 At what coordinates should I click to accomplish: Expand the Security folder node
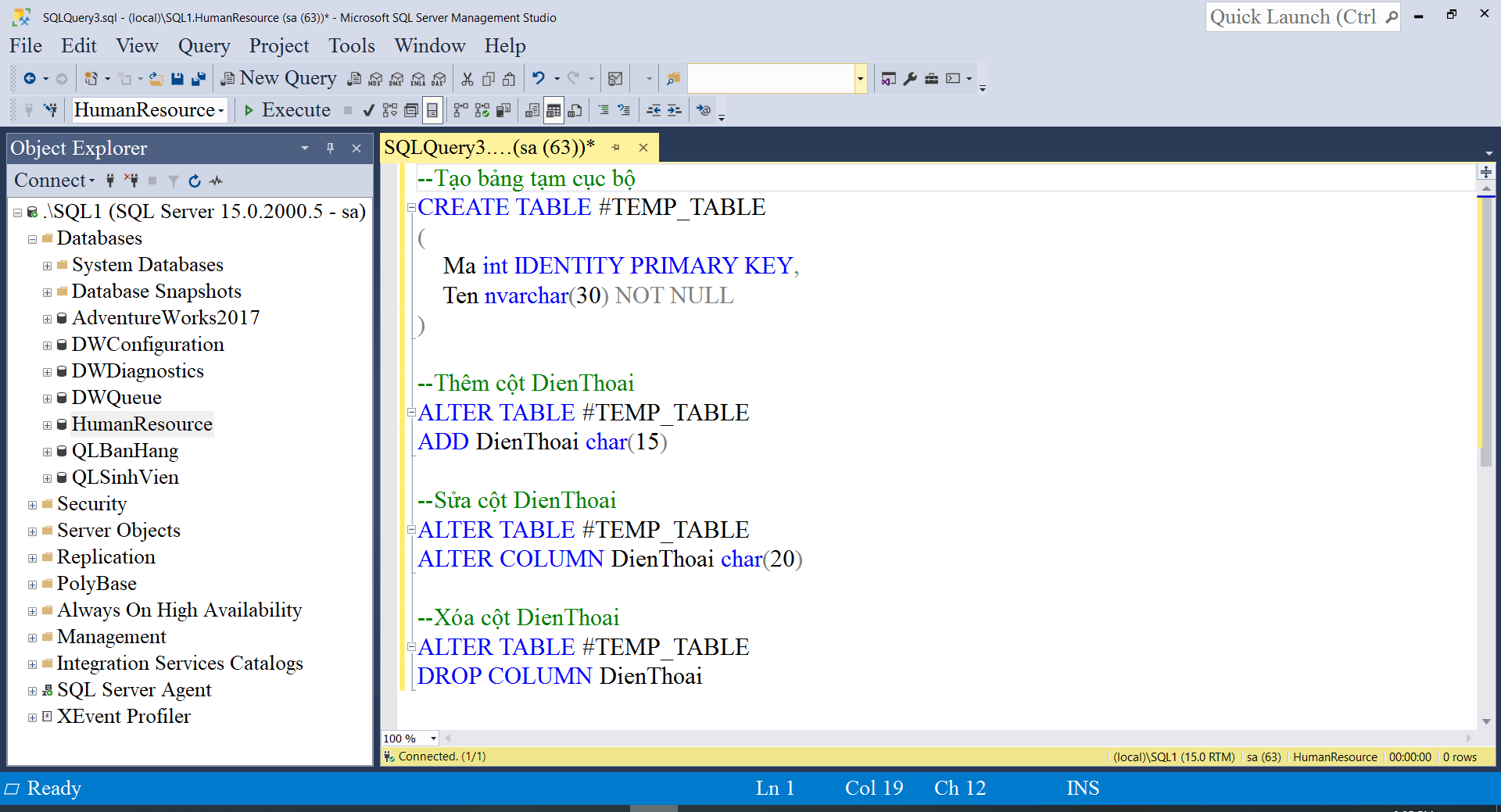(x=32, y=505)
